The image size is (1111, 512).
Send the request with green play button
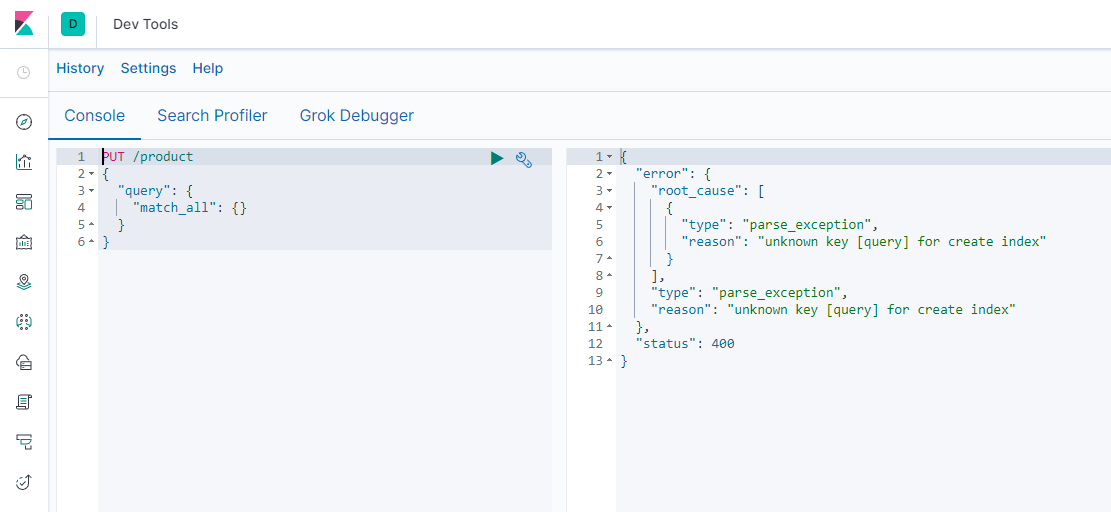click(497, 158)
